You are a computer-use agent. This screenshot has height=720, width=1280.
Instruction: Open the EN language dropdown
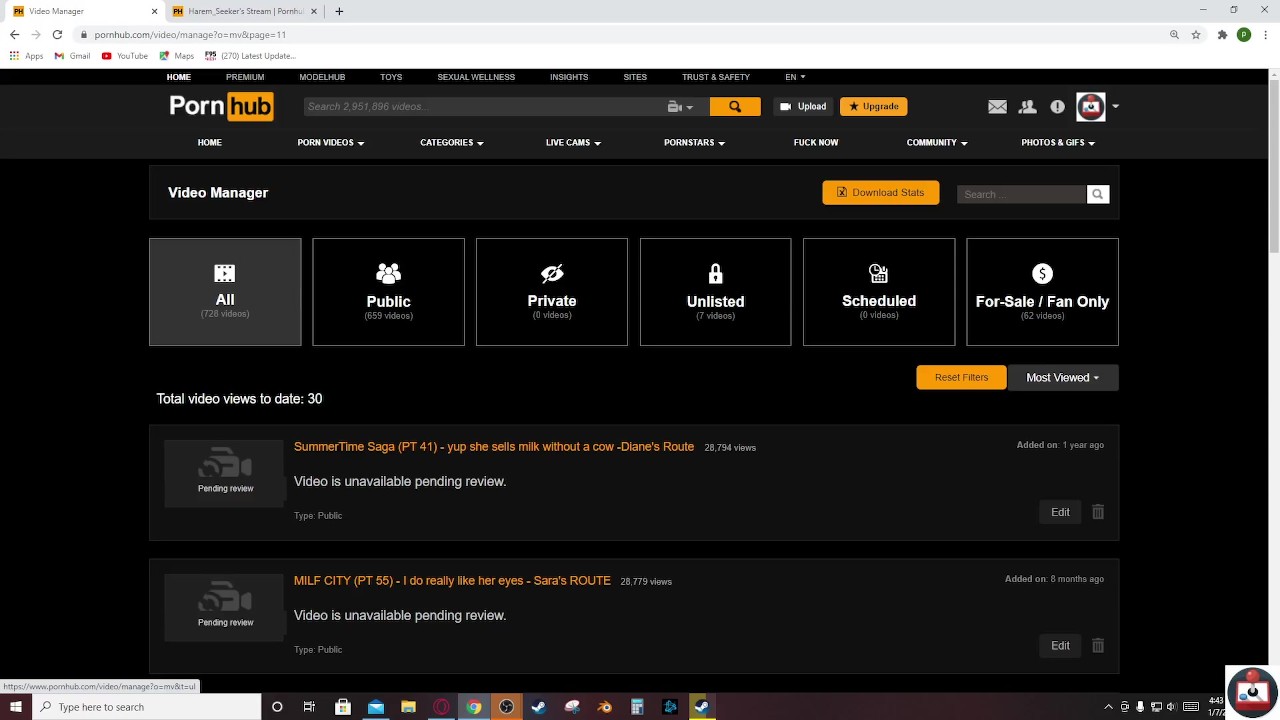(x=795, y=77)
